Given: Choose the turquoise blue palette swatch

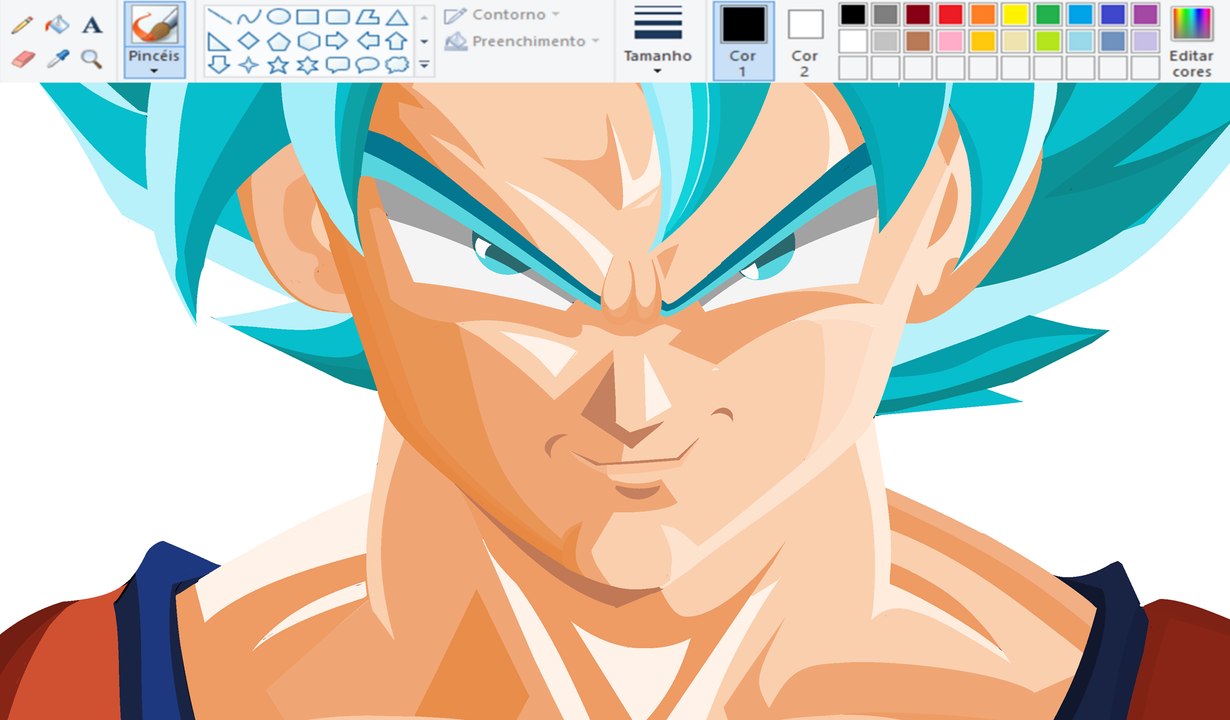Looking at the screenshot, I should pyautogui.click(x=1080, y=14).
